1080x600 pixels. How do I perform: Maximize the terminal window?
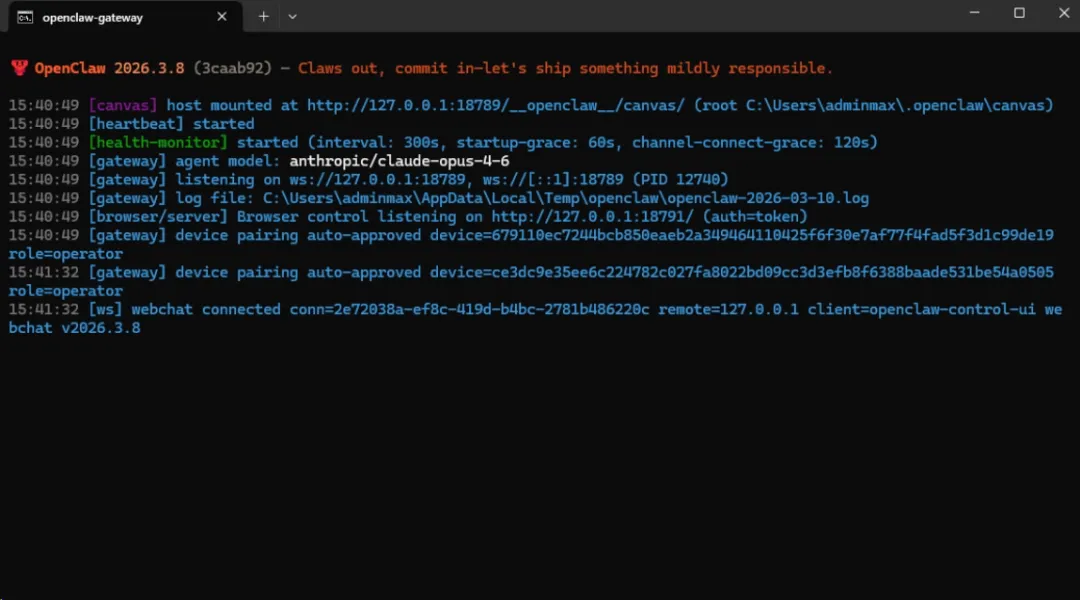tap(1019, 13)
